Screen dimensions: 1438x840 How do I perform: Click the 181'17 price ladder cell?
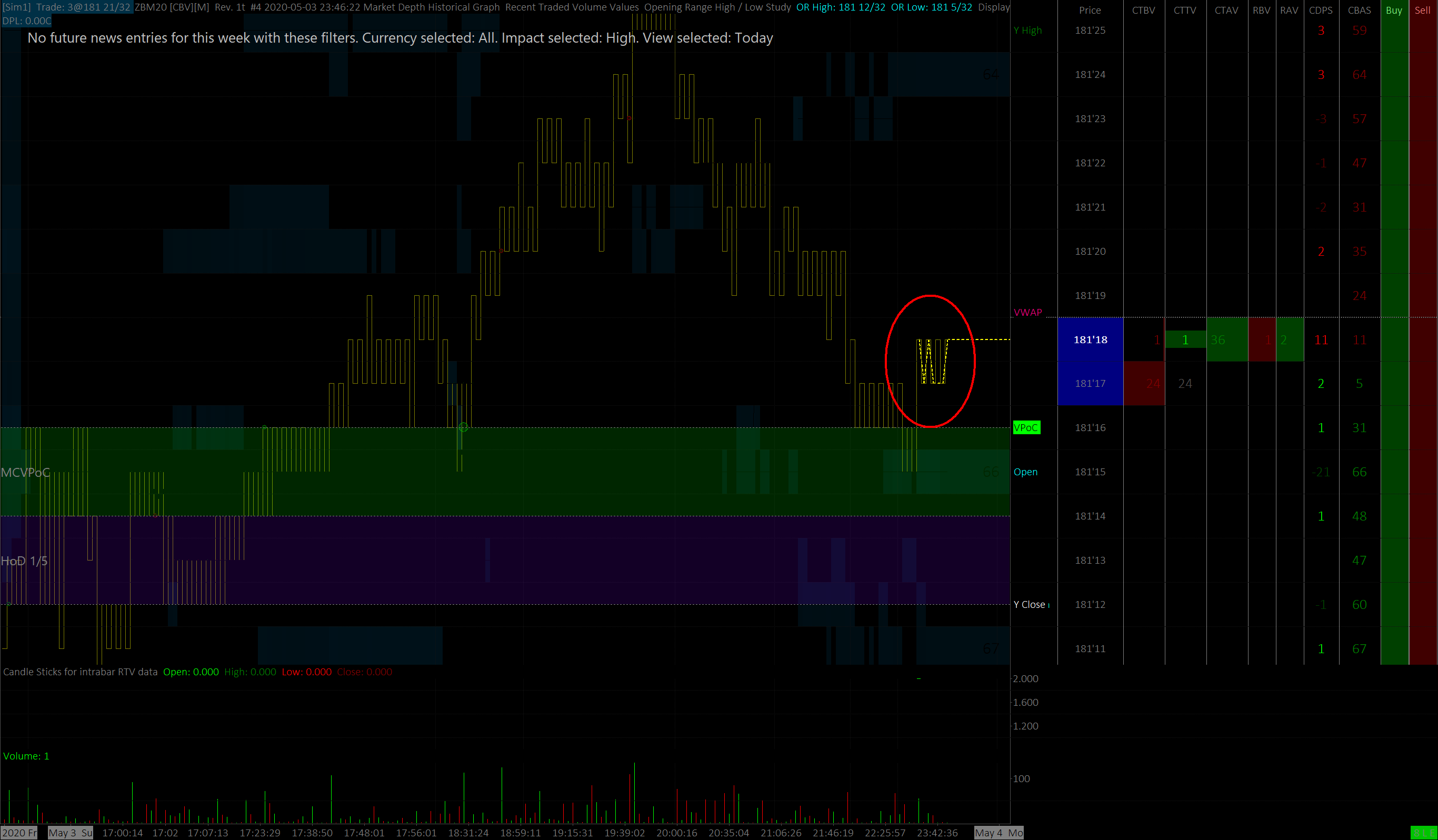click(x=1090, y=384)
